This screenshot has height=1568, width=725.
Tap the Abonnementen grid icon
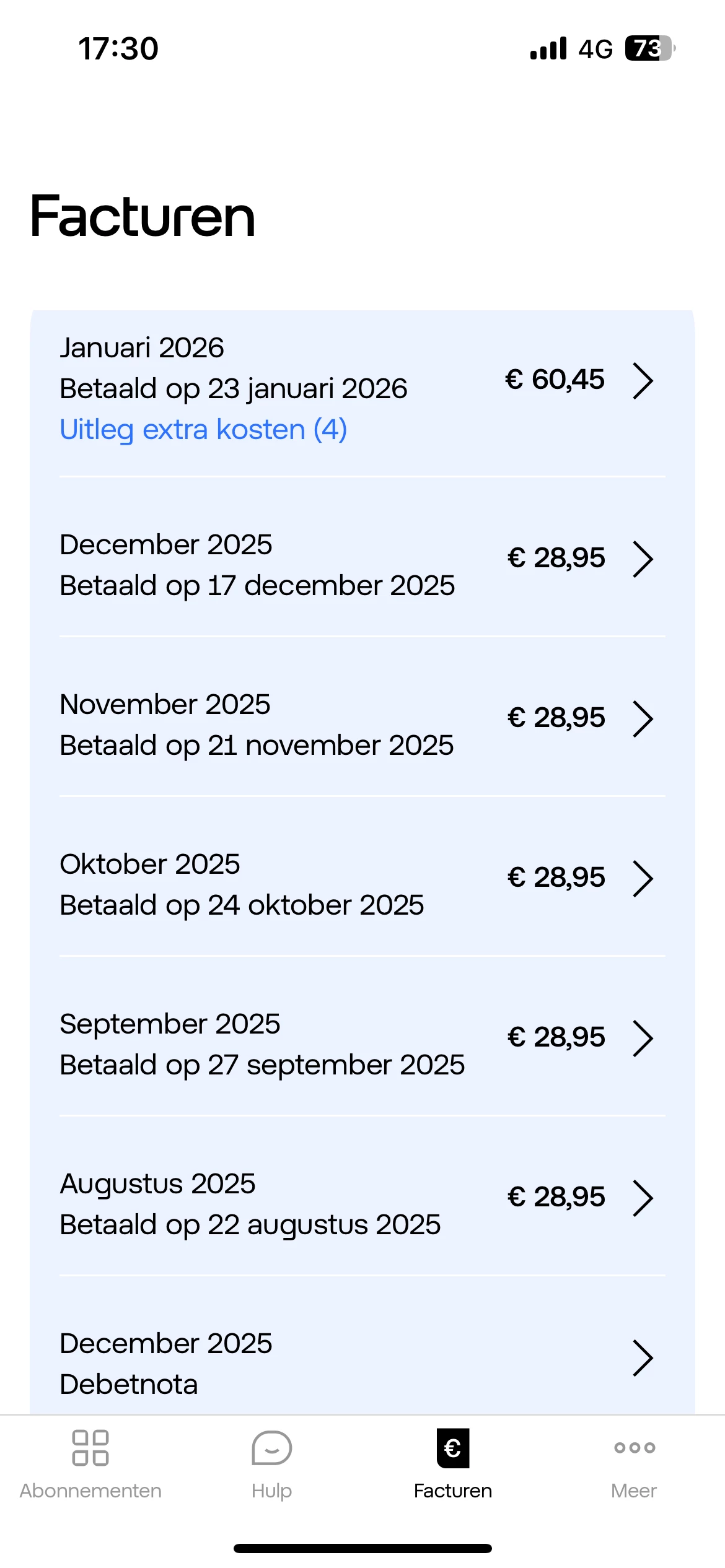point(90,1448)
